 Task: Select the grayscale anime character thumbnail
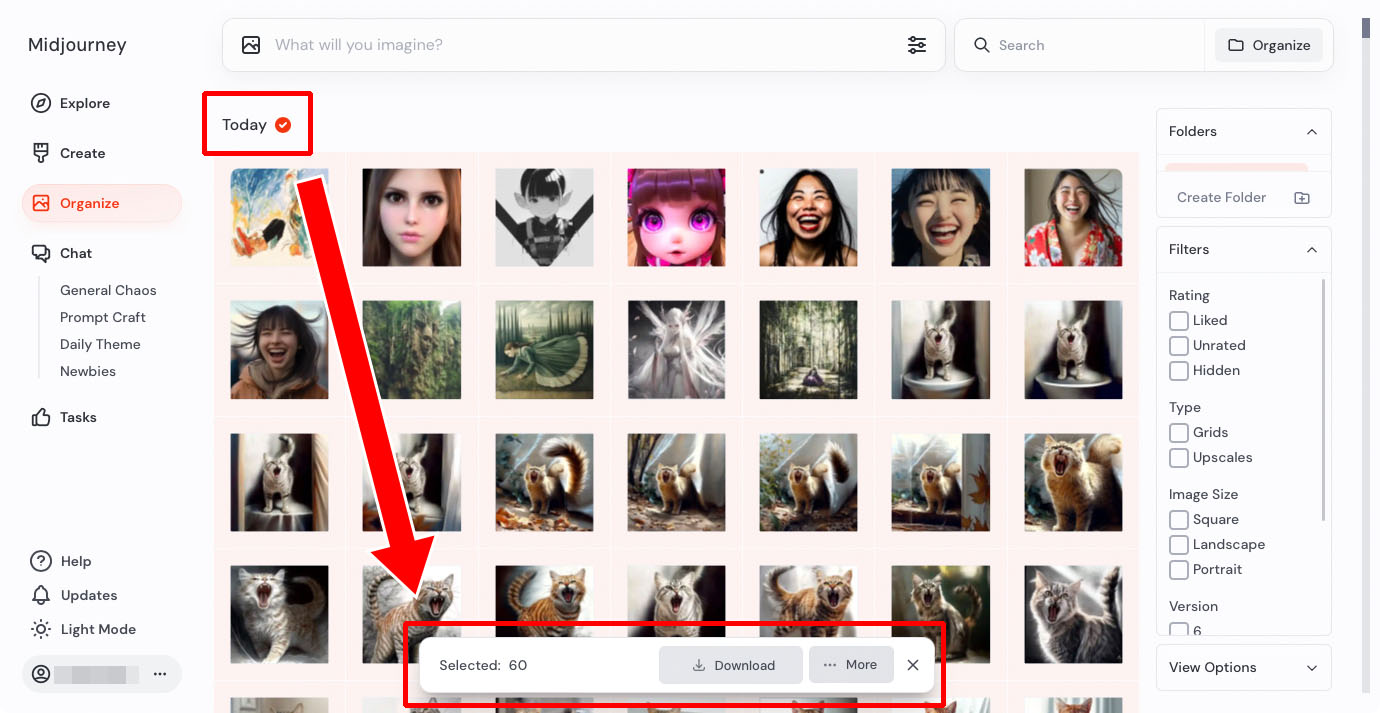[x=544, y=217]
